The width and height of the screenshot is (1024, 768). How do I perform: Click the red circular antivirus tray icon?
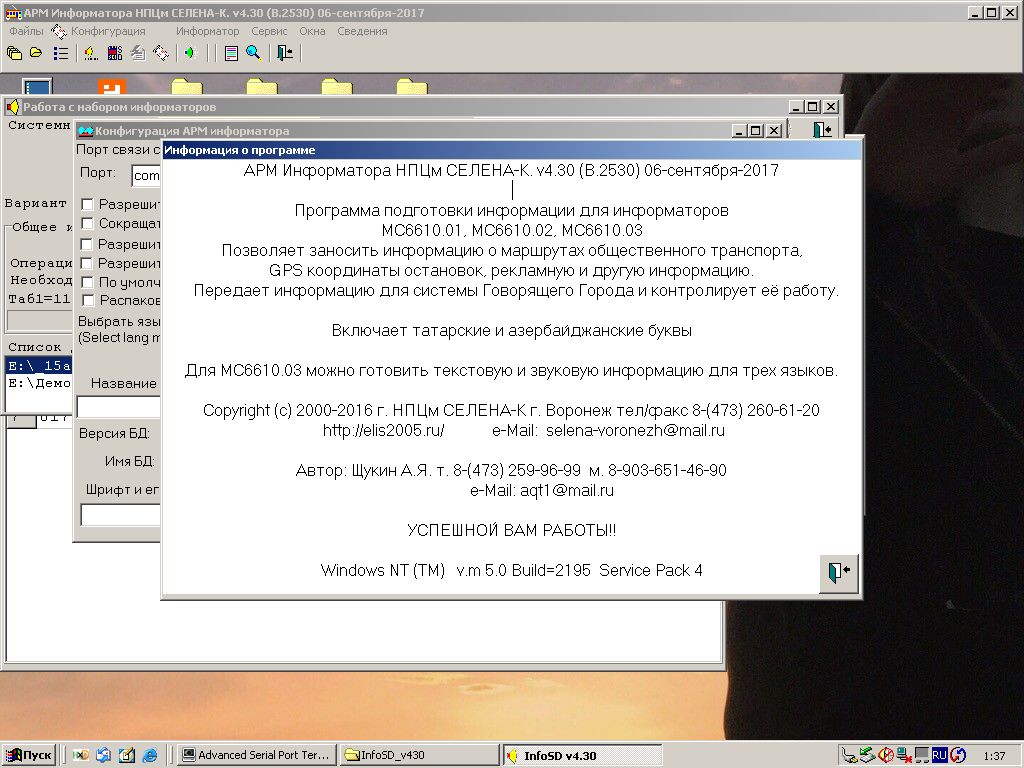pos(886,755)
